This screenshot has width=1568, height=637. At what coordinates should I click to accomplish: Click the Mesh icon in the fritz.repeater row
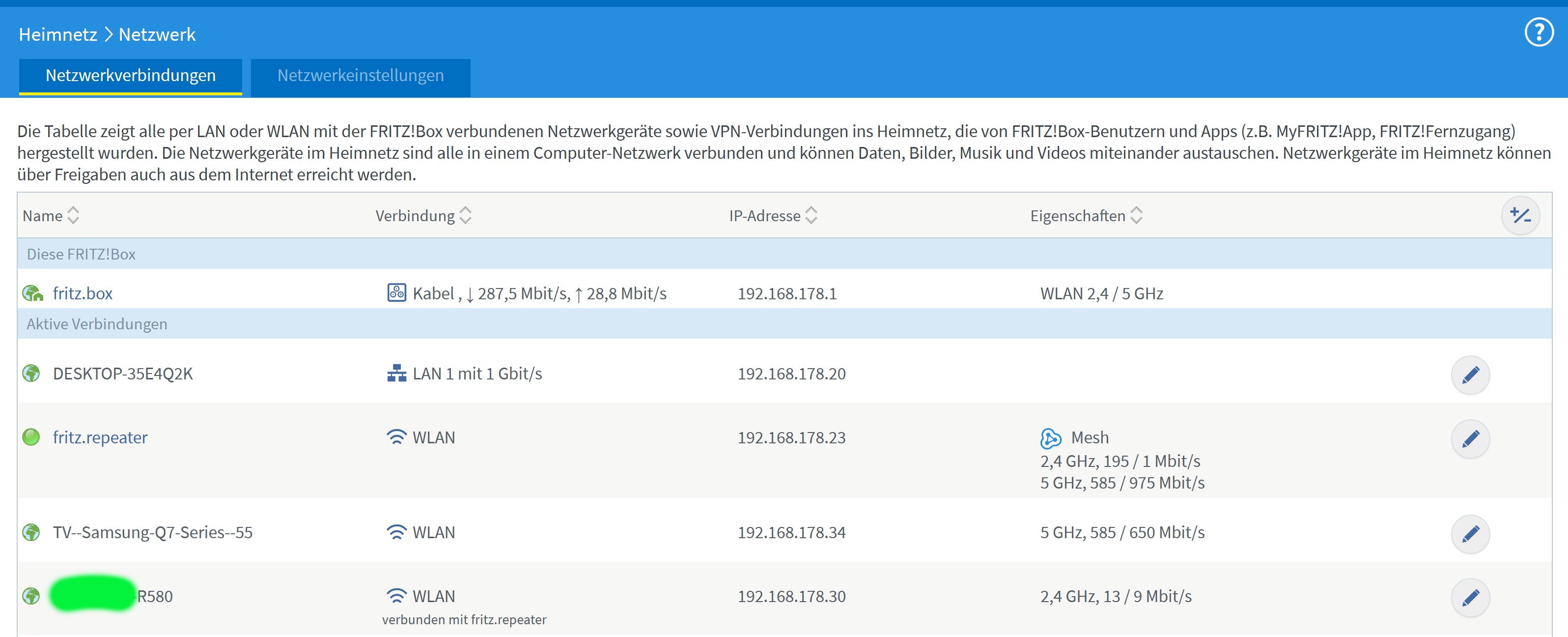coord(1051,438)
